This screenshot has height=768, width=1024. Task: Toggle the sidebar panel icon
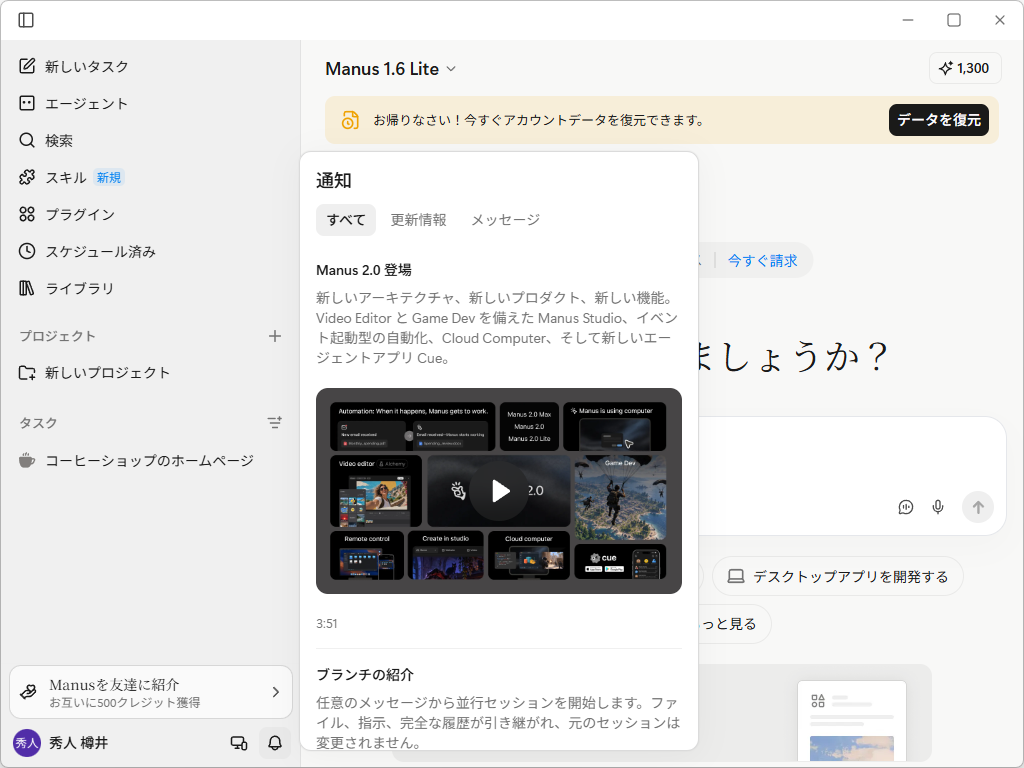[26, 20]
